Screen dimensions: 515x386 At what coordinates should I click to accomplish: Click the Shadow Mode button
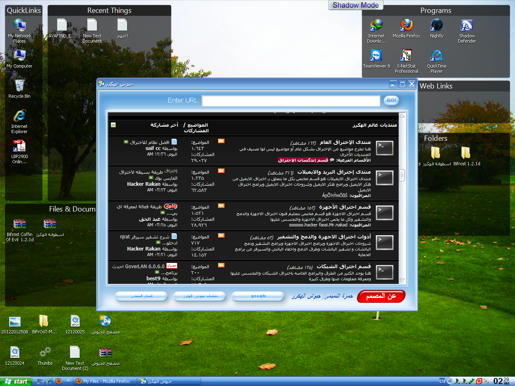coord(355,5)
